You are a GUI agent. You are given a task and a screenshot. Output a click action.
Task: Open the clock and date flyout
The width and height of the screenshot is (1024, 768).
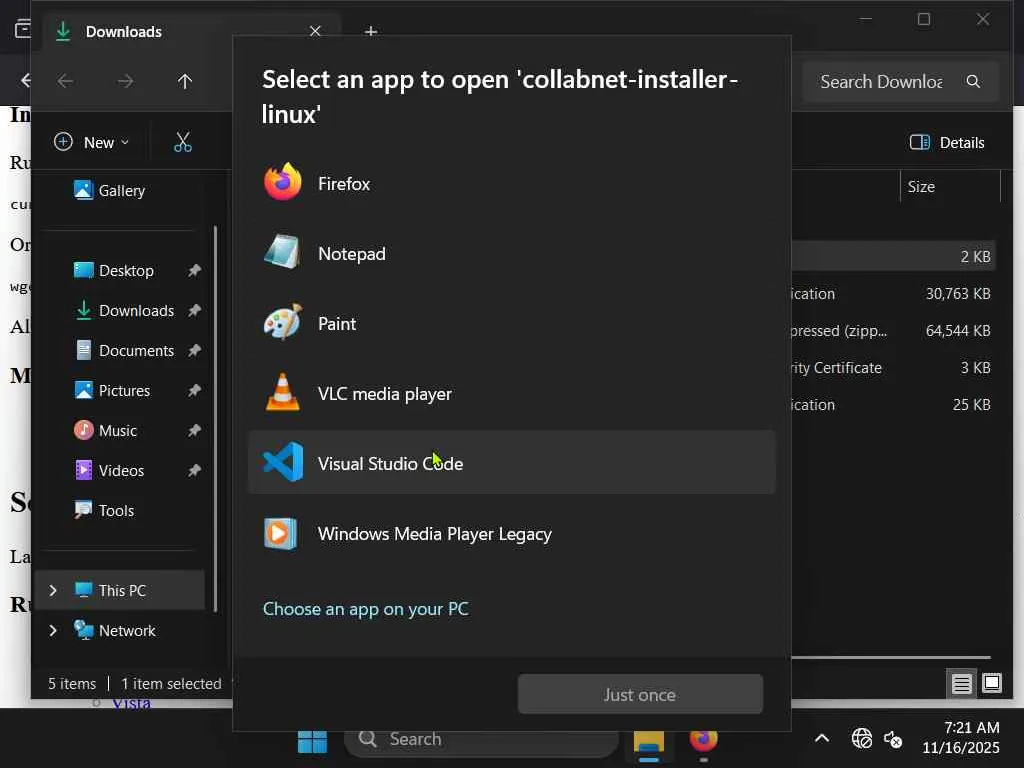click(x=961, y=738)
